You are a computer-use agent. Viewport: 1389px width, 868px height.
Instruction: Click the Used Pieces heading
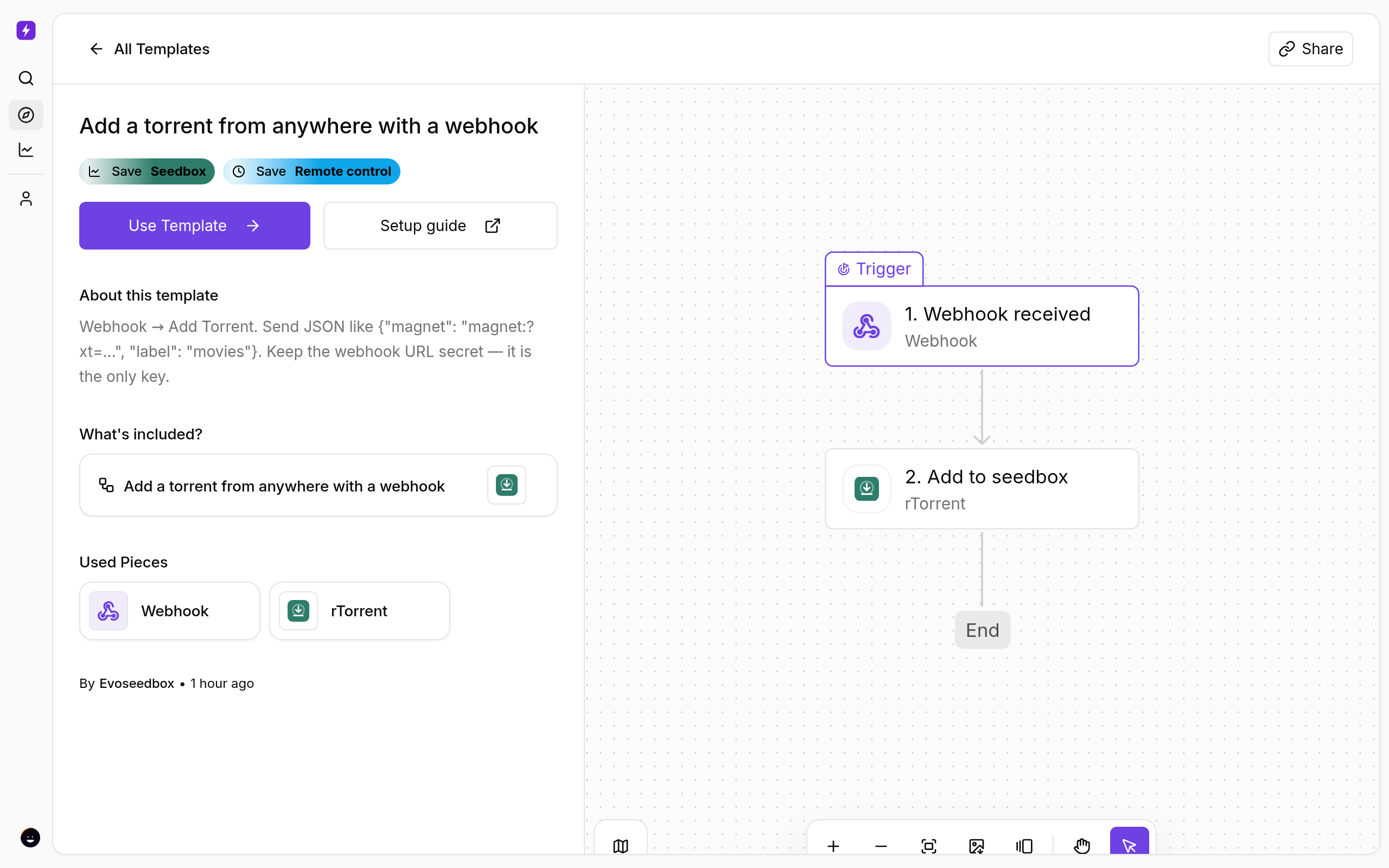[123, 562]
